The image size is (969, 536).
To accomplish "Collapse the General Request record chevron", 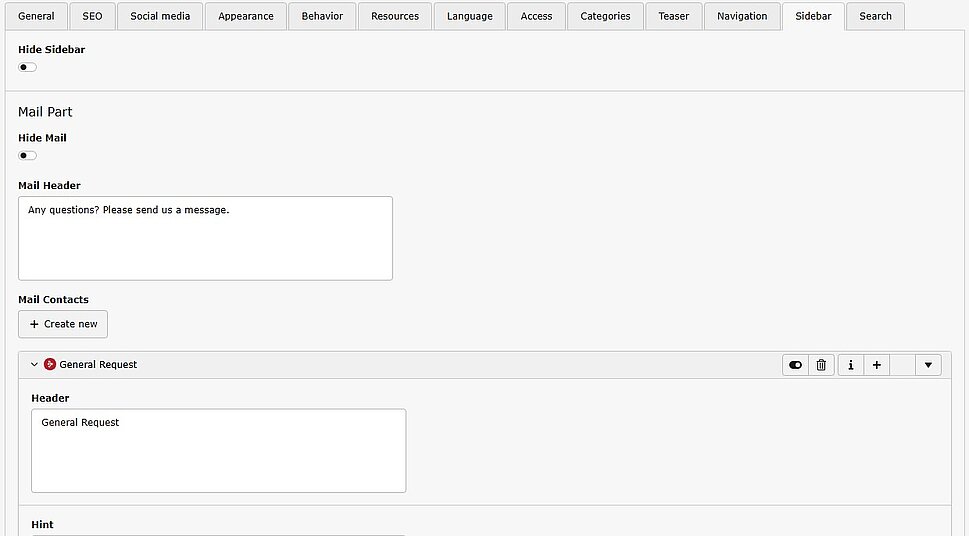I will [x=34, y=365].
